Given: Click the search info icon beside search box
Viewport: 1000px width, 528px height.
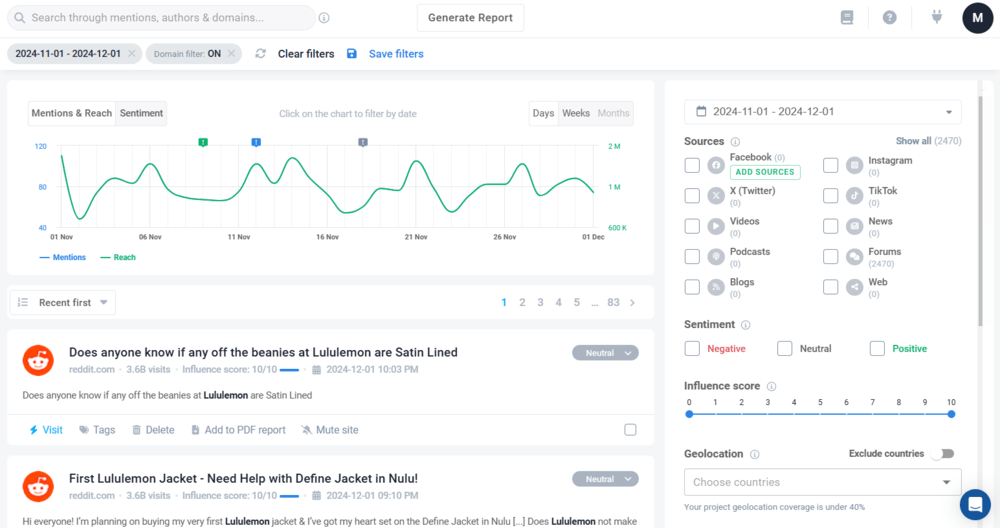Looking at the screenshot, I should click(324, 18).
